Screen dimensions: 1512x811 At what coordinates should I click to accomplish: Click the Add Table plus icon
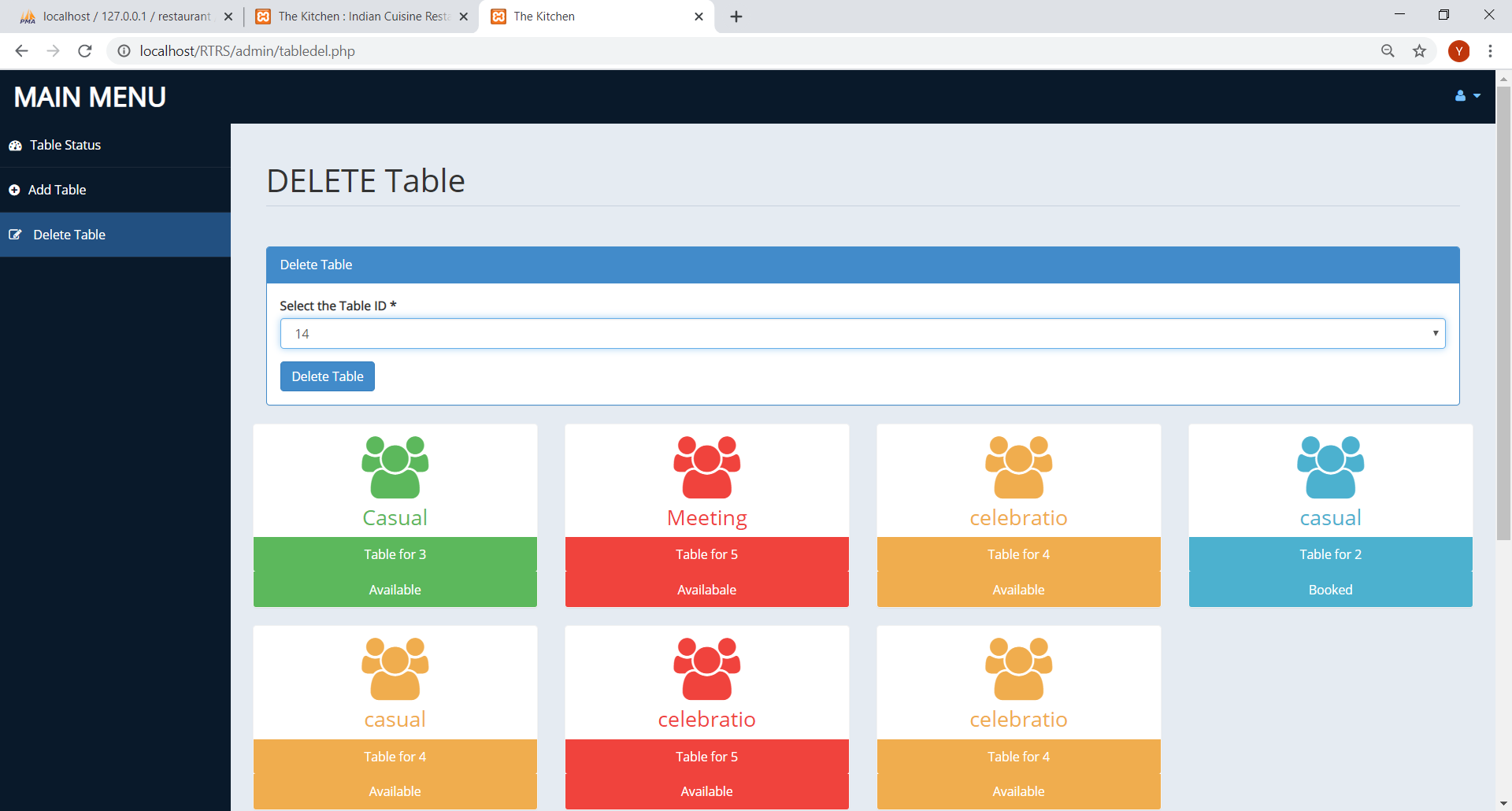[x=14, y=190]
